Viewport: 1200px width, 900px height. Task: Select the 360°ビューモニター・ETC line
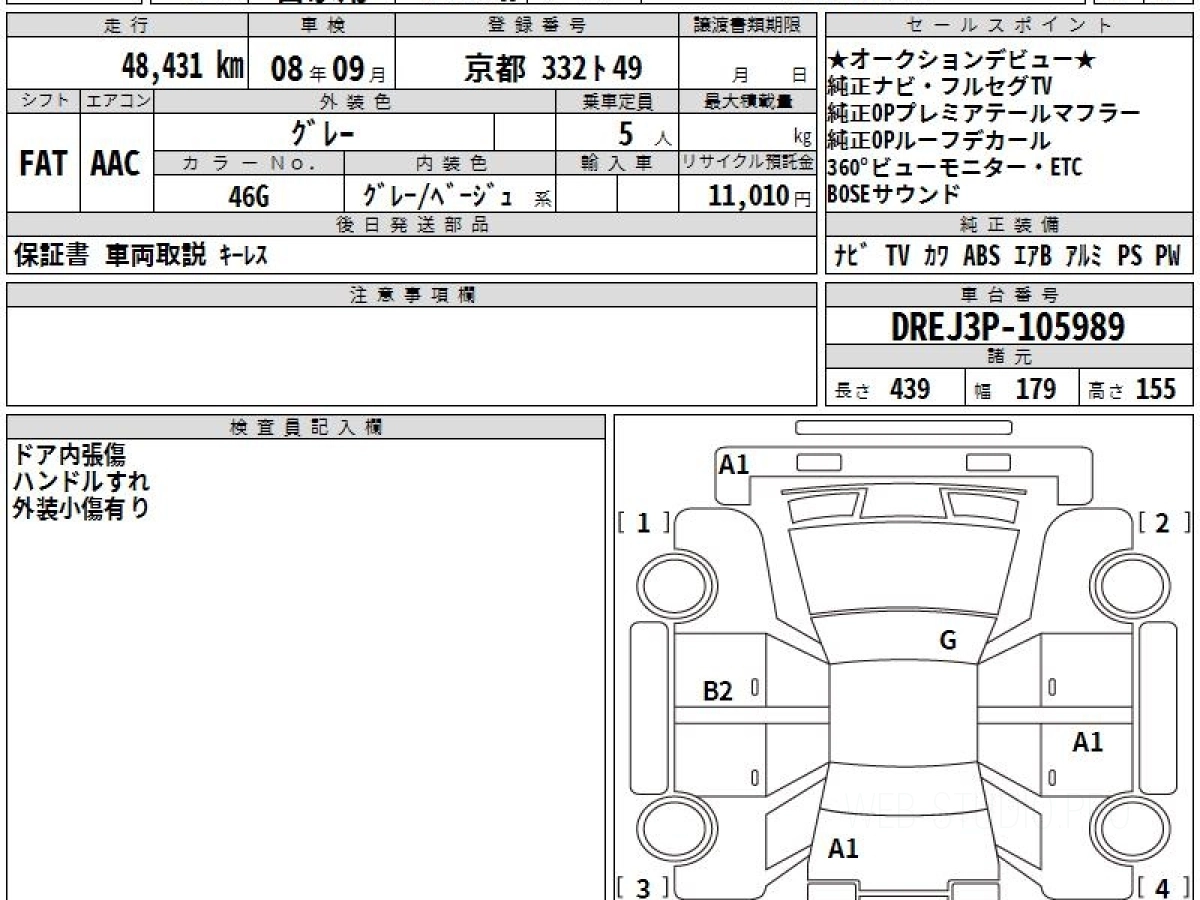point(955,167)
